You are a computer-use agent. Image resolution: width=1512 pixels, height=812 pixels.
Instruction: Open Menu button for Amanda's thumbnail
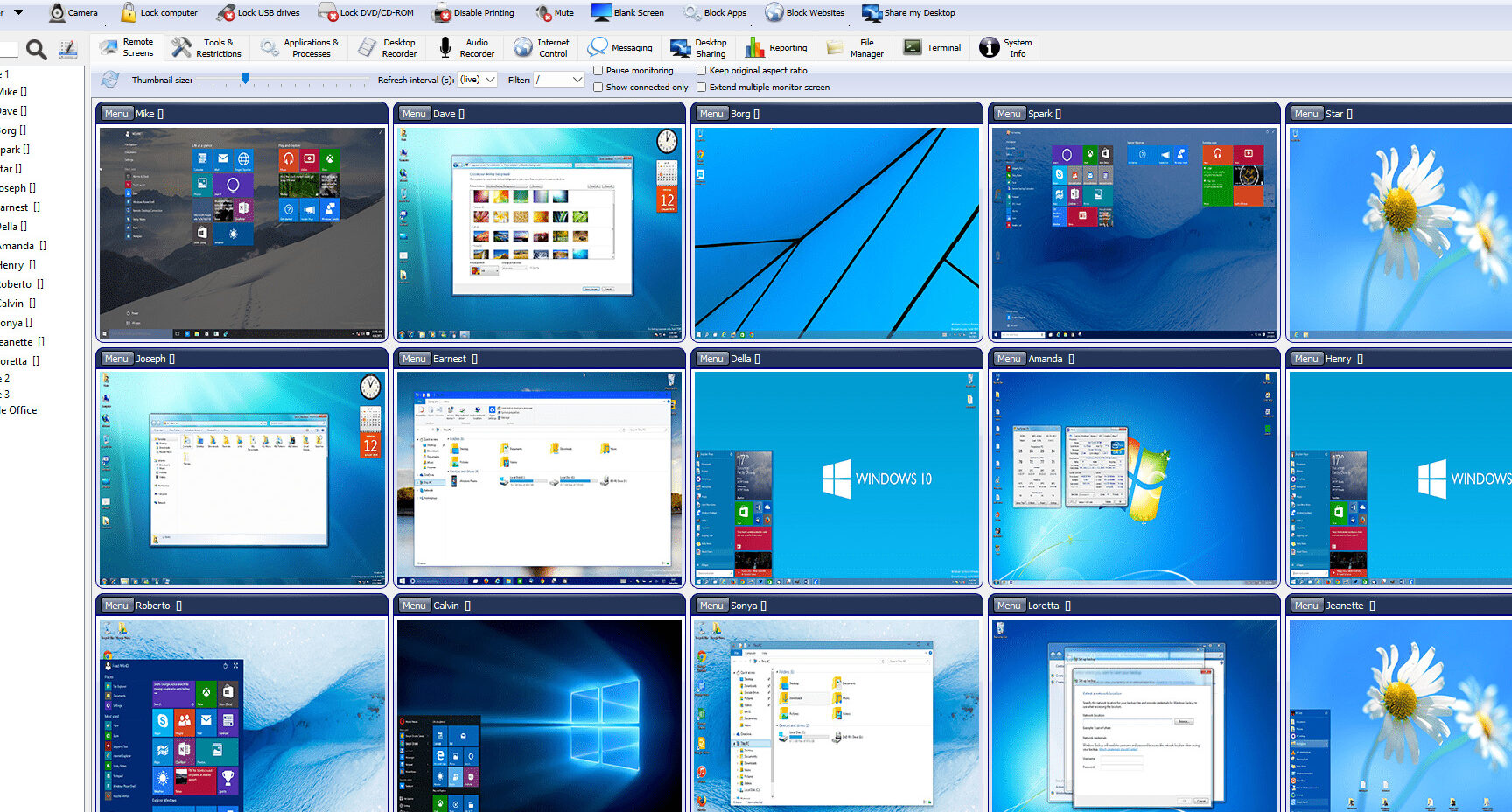(x=1009, y=359)
